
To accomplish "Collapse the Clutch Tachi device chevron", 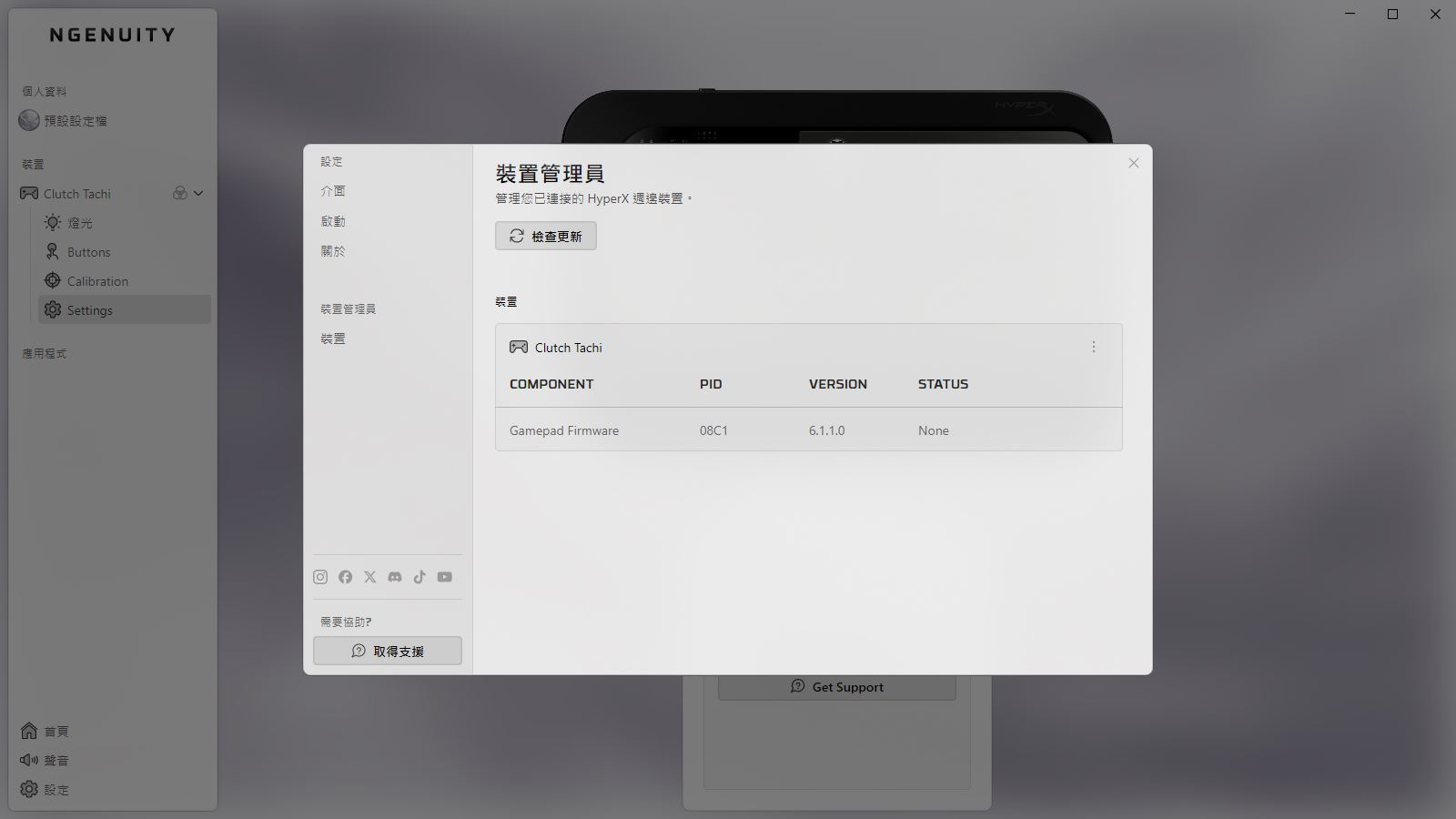I will click(x=198, y=193).
